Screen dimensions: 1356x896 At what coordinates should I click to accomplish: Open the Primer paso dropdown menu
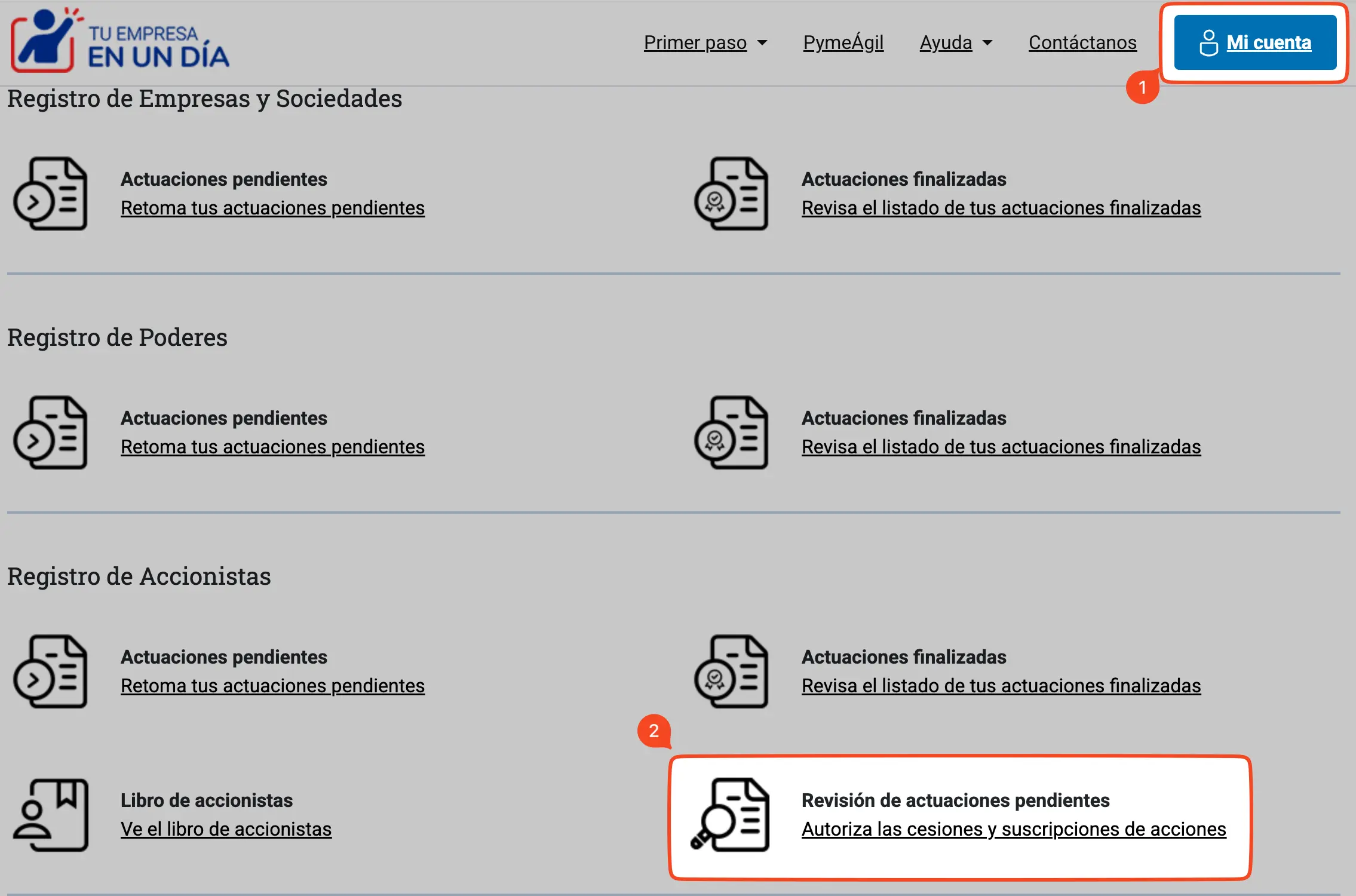(x=696, y=42)
